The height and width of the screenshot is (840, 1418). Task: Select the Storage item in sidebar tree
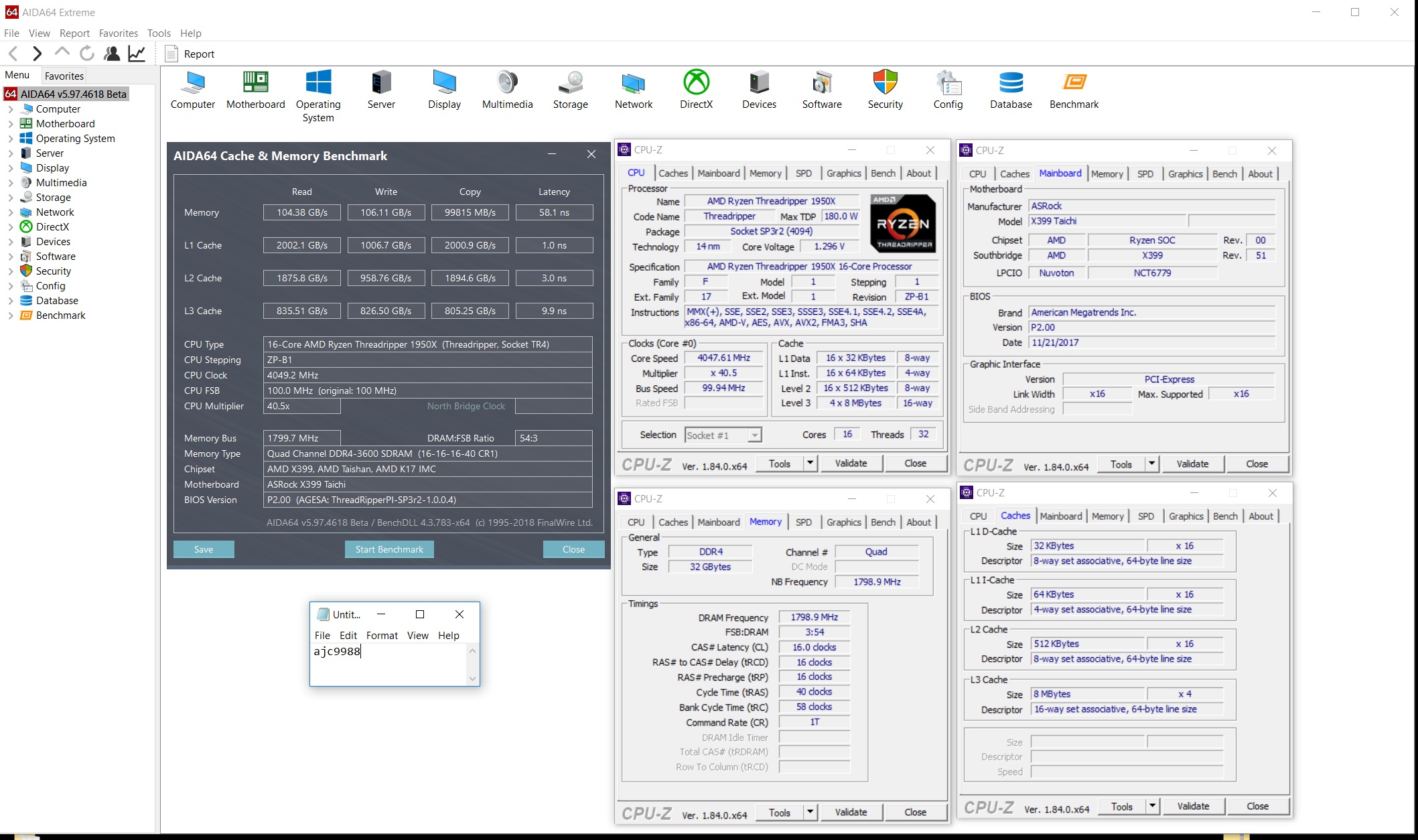coord(53,198)
